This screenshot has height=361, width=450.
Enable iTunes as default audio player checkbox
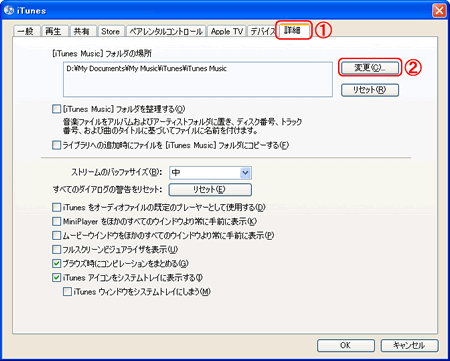point(57,207)
